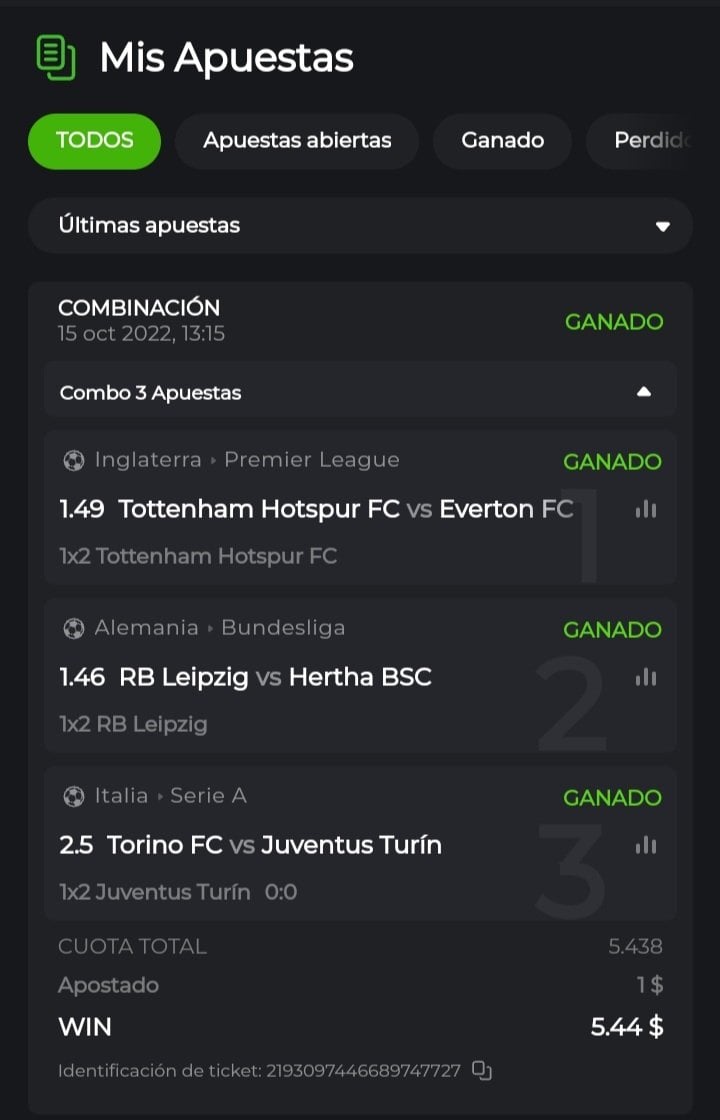The image size is (720, 1120).
Task: Show only Ganado bets
Action: tap(502, 141)
